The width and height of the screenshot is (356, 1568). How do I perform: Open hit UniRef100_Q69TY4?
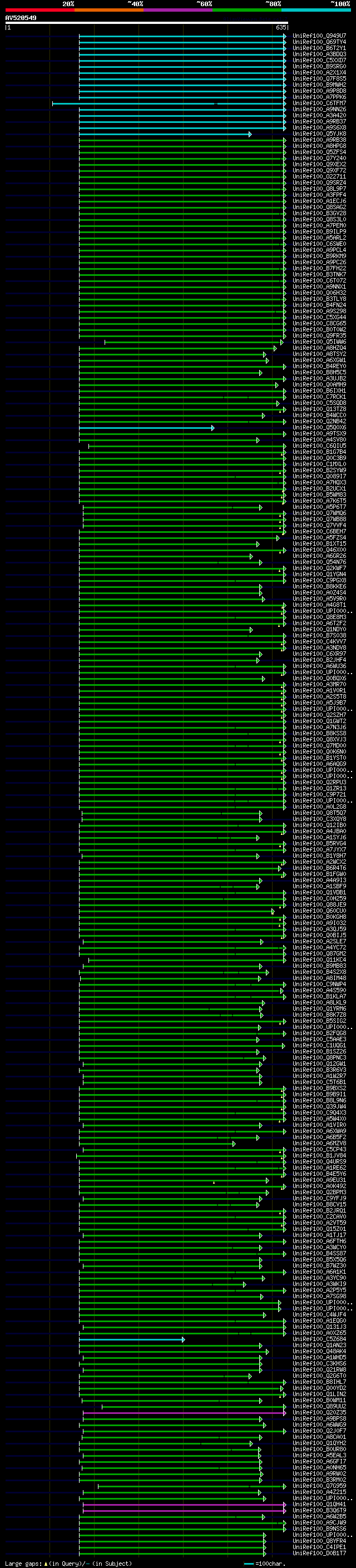[x=319, y=42]
